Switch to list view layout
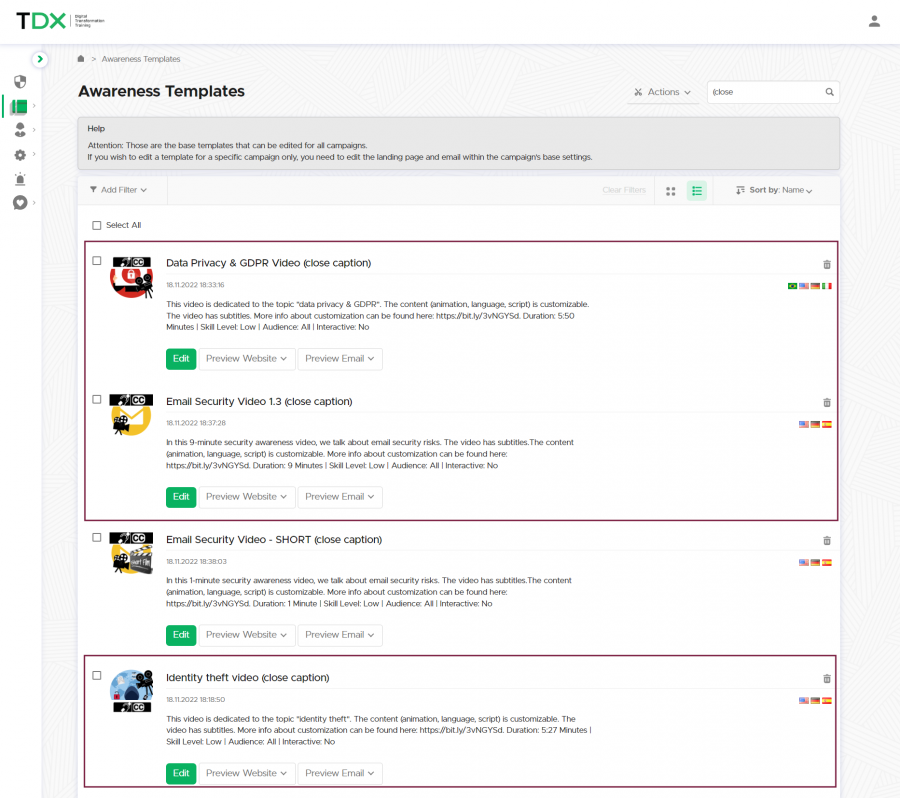Viewport: 900px width, 798px height. (x=697, y=190)
